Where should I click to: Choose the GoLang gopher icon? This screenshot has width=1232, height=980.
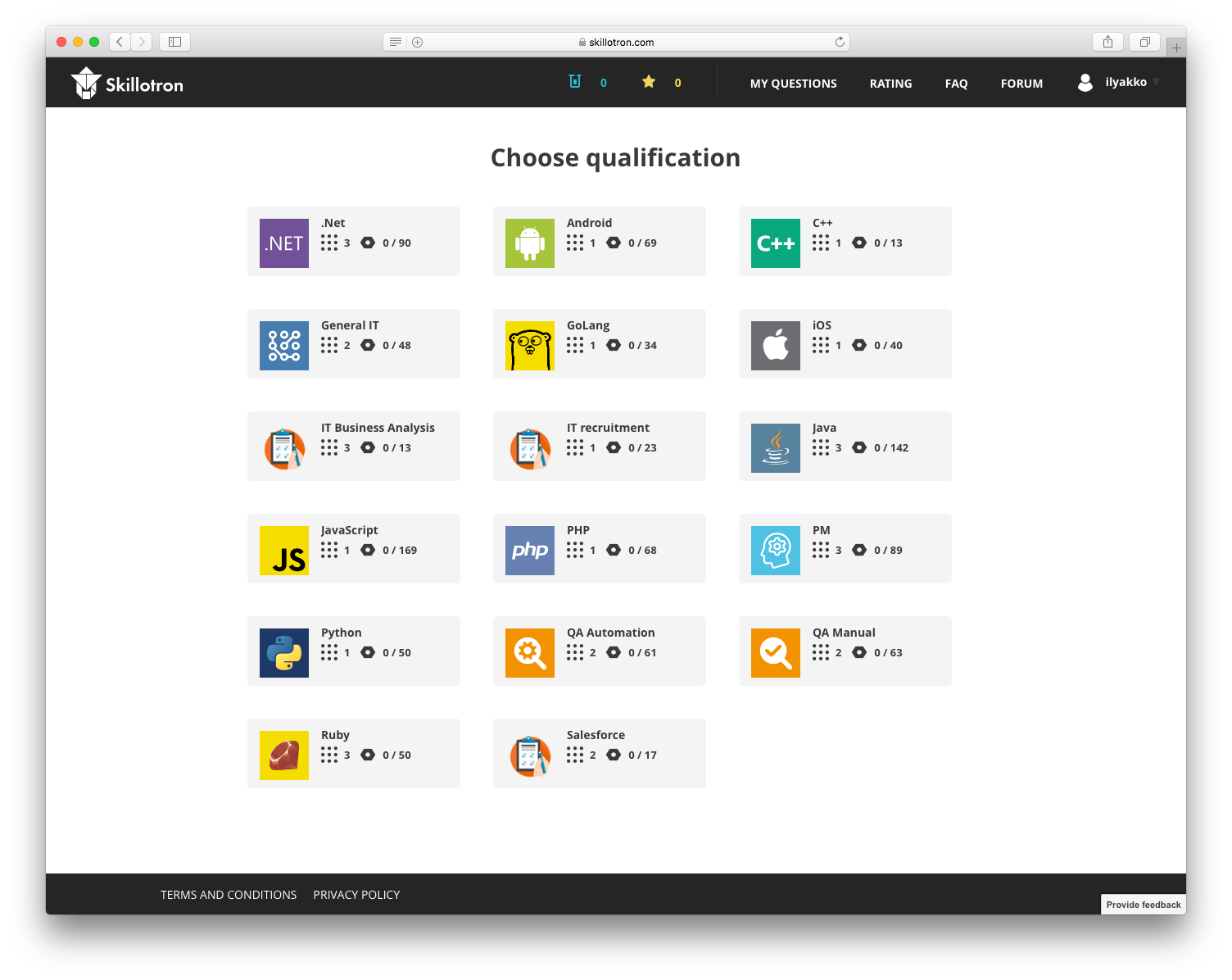point(529,346)
